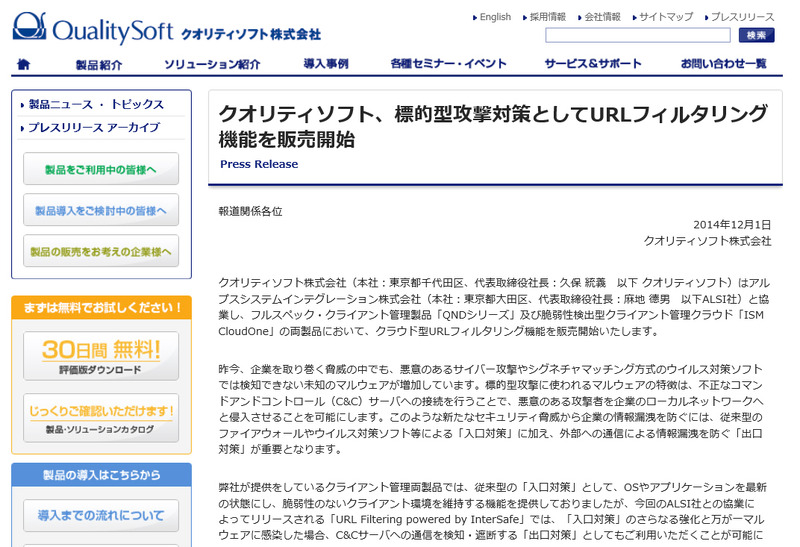The width and height of the screenshot is (800, 547).
Task: Open サービス&サポート navigation item
Action: (x=593, y=64)
